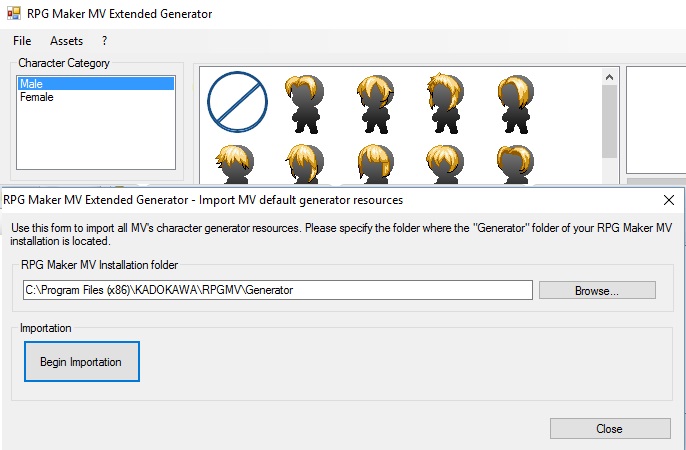Start import with Begin Importation button
Screen dimensions: 686x450
[82, 362]
